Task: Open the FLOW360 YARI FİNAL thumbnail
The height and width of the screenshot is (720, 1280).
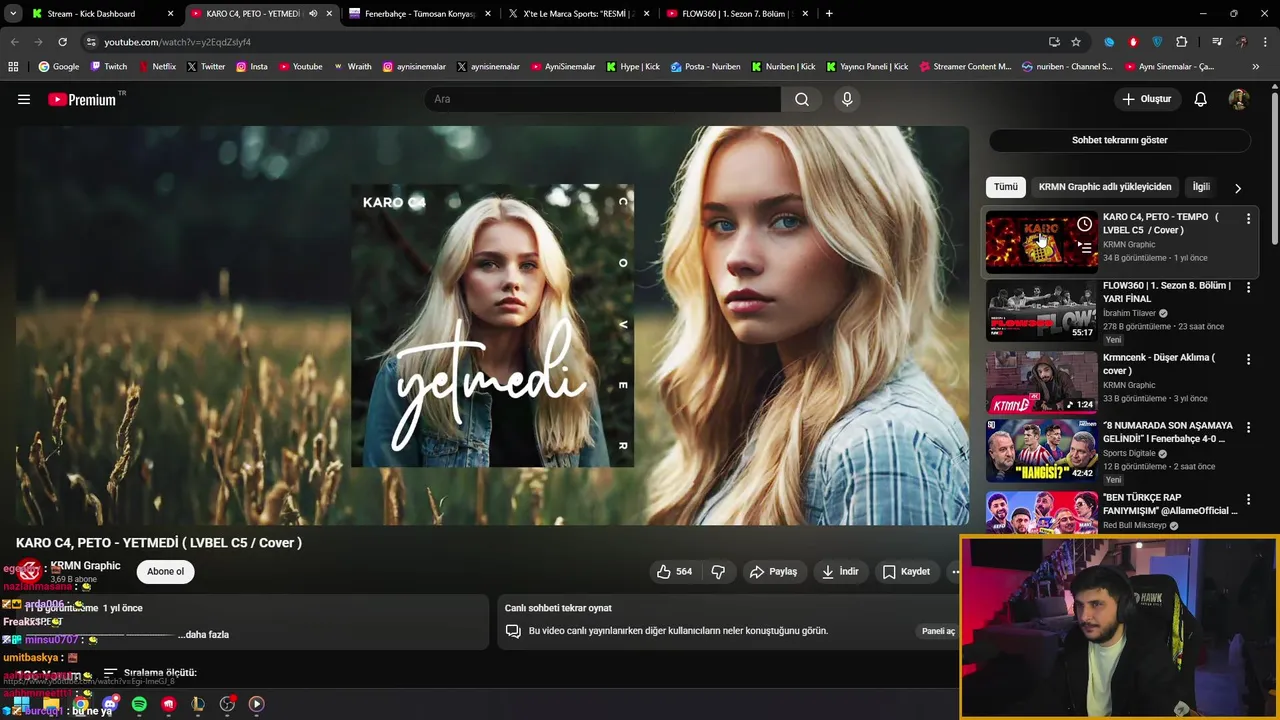Action: pyautogui.click(x=1041, y=310)
